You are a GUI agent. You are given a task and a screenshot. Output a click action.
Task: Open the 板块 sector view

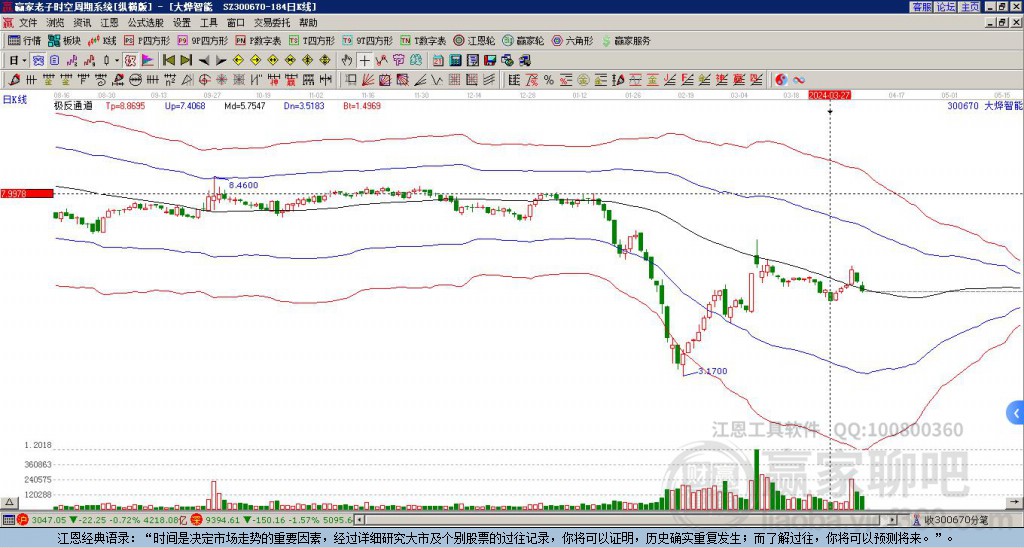(x=64, y=40)
